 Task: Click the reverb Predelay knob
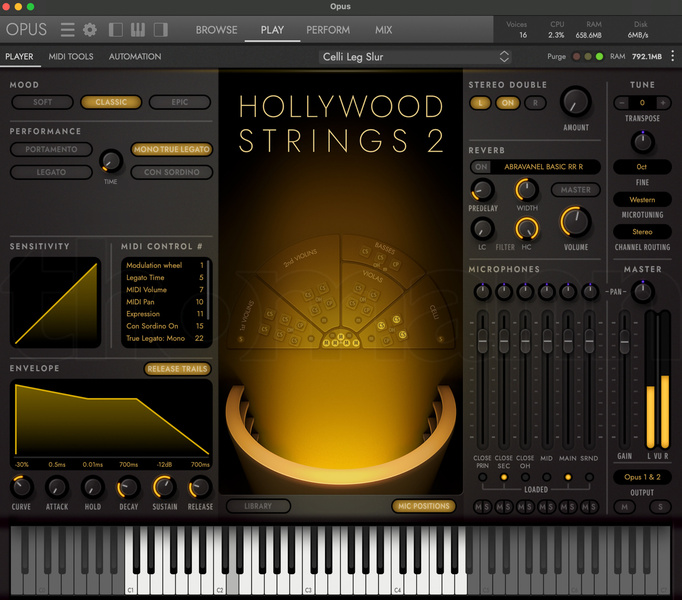[x=482, y=190]
